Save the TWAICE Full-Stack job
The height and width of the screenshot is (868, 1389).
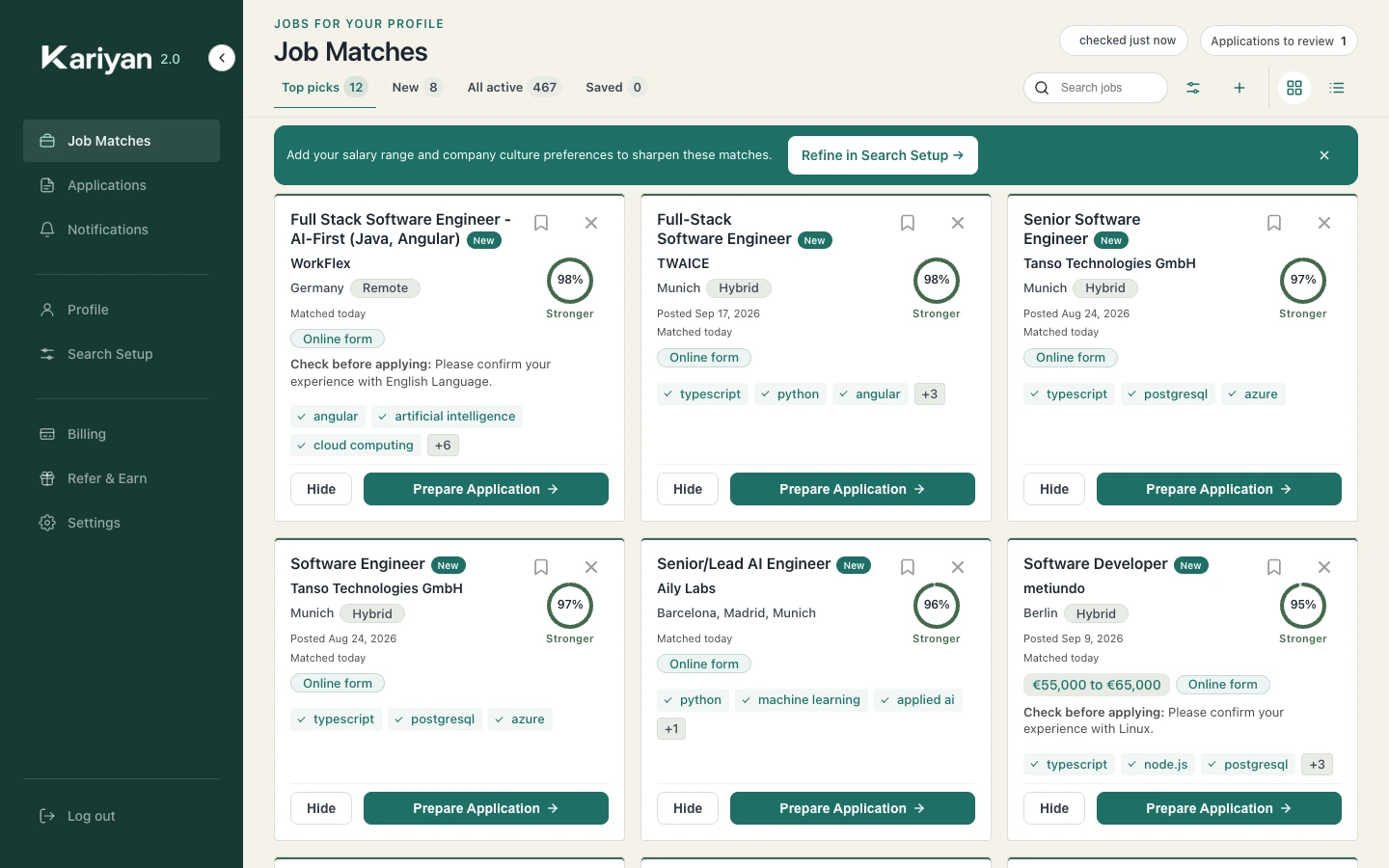[908, 223]
